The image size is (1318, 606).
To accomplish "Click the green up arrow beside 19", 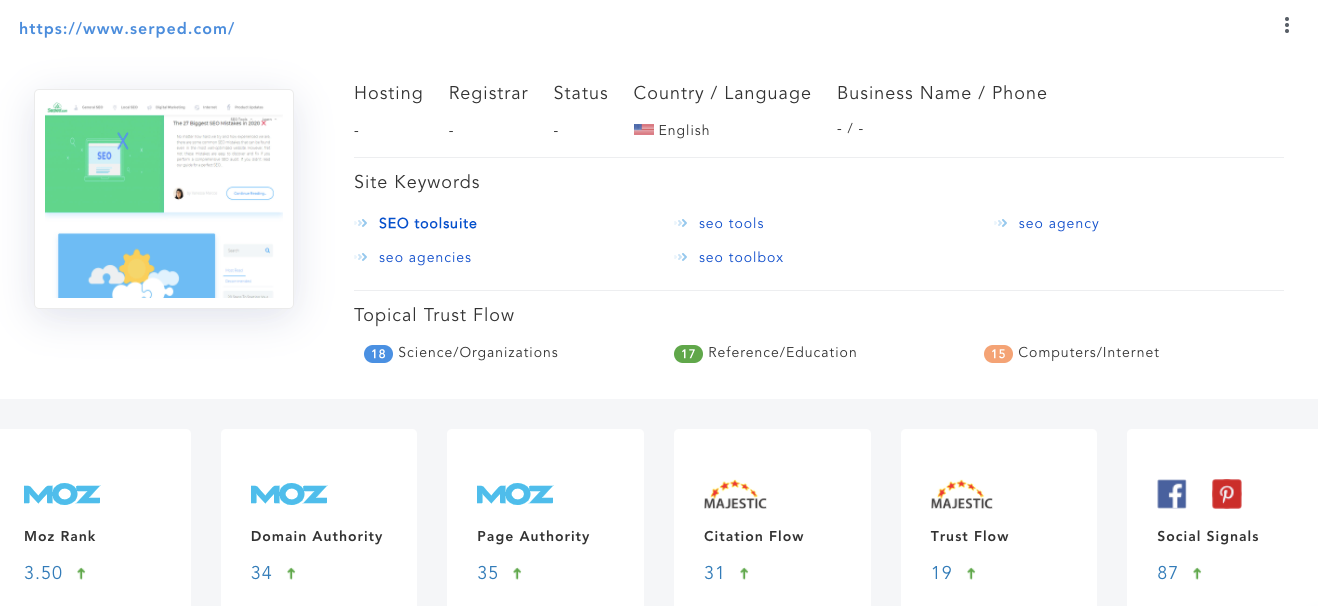I will pos(971,574).
